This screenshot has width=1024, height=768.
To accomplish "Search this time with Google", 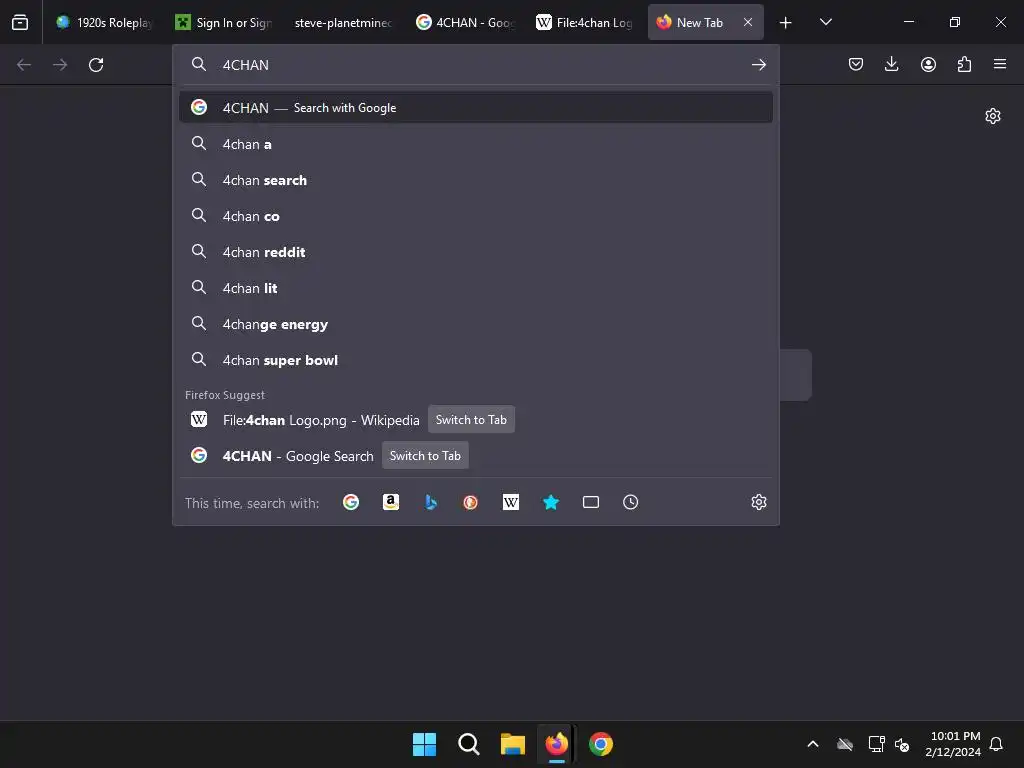I will [351, 502].
